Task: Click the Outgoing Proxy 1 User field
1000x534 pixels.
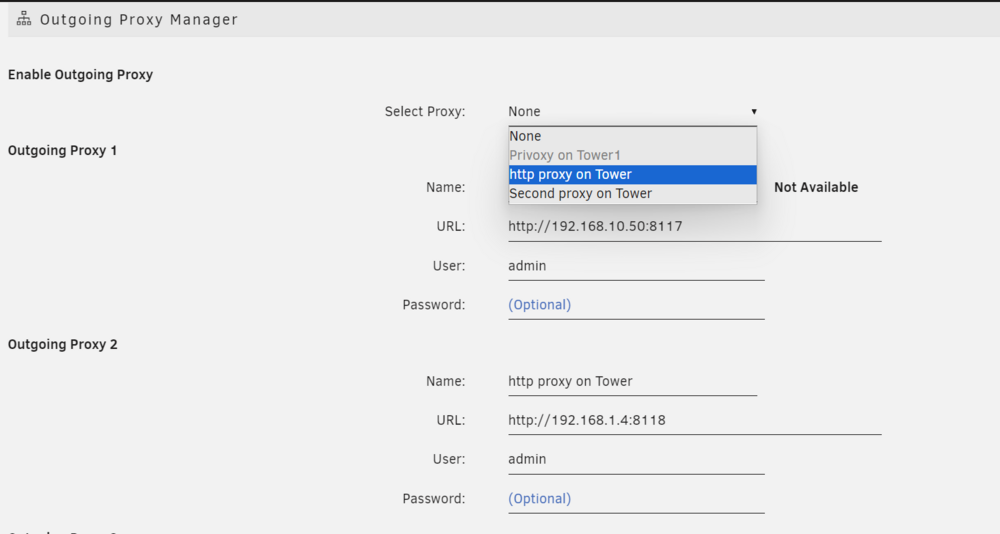Action: [x=636, y=266]
